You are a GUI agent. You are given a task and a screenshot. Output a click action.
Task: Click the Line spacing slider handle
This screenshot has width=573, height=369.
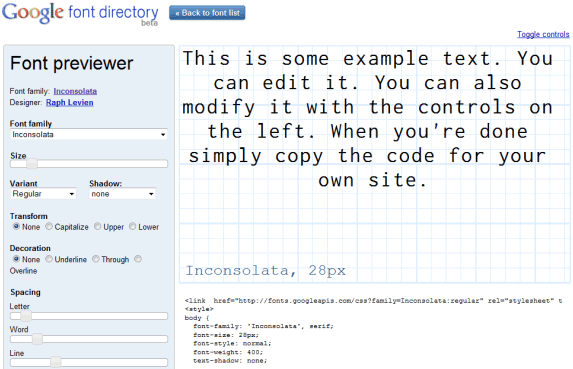point(56,362)
